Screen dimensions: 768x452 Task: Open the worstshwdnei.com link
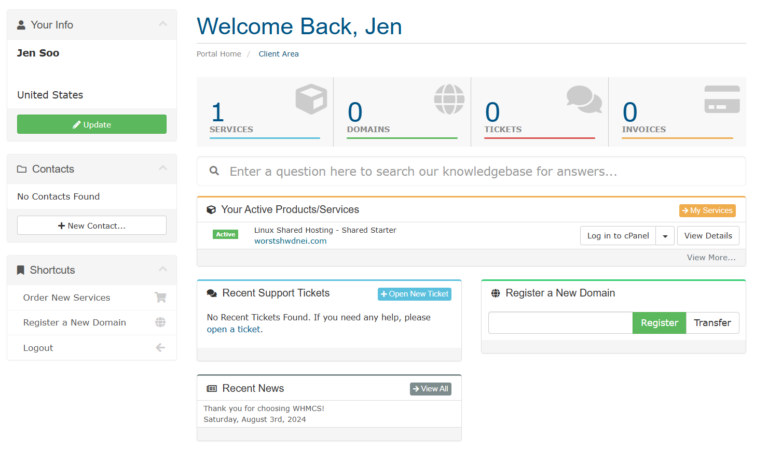(290, 241)
